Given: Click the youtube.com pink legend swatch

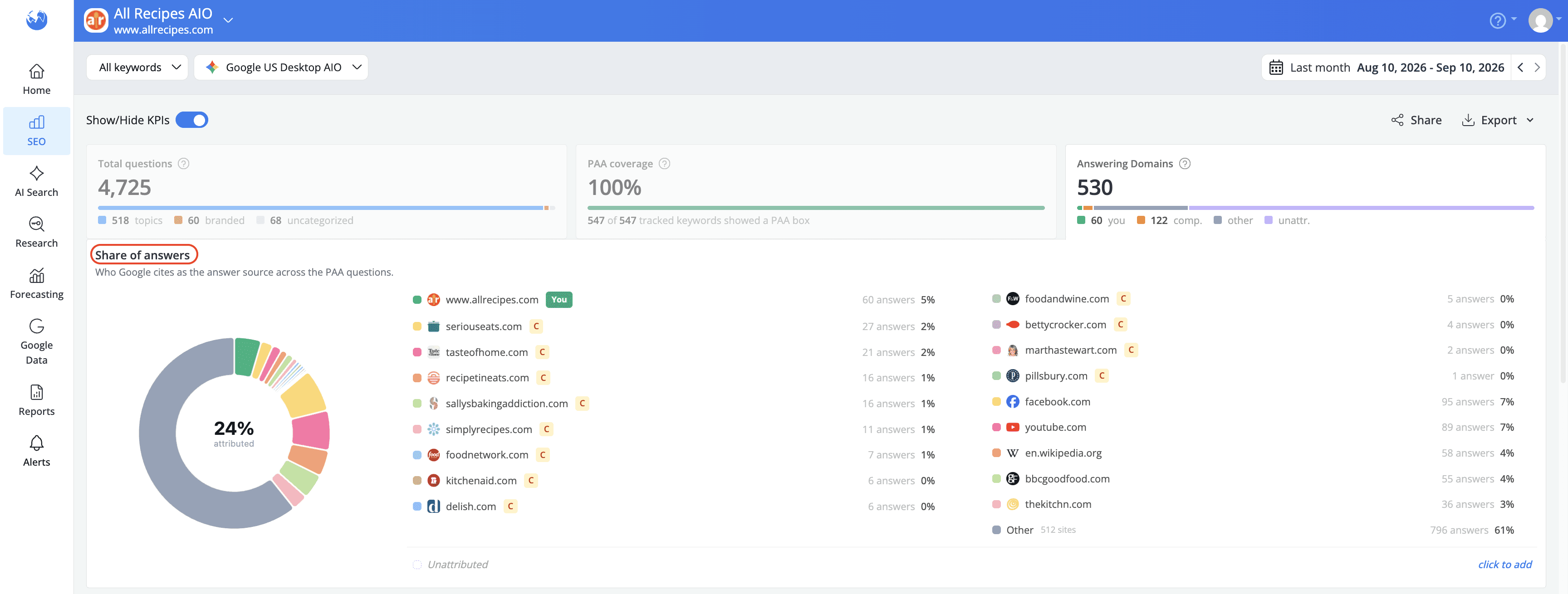Looking at the screenshot, I should click(x=996, y=427).
